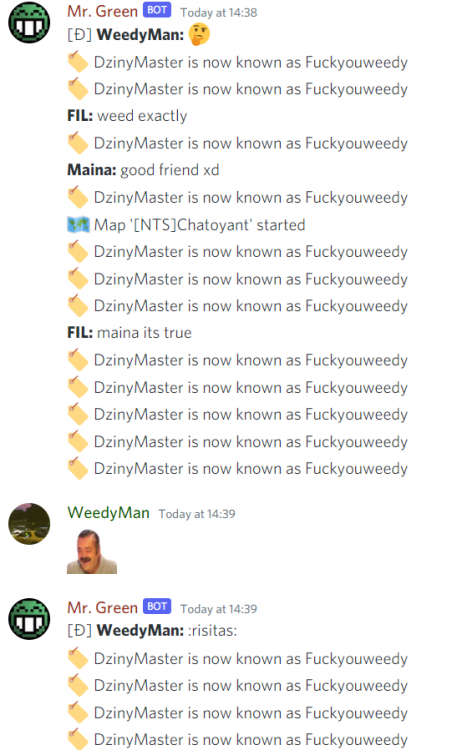Open the risitas laughing man image
This screenshot has height=750, width=457.
click(x=92, y=551)
